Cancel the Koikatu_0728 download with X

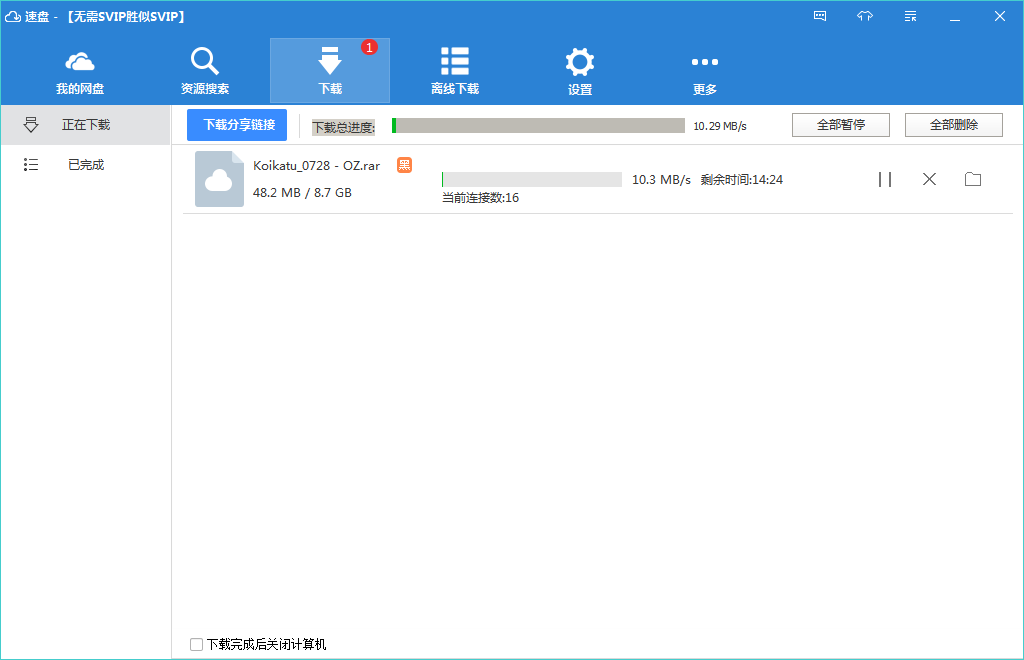click(x=929, y=179)
